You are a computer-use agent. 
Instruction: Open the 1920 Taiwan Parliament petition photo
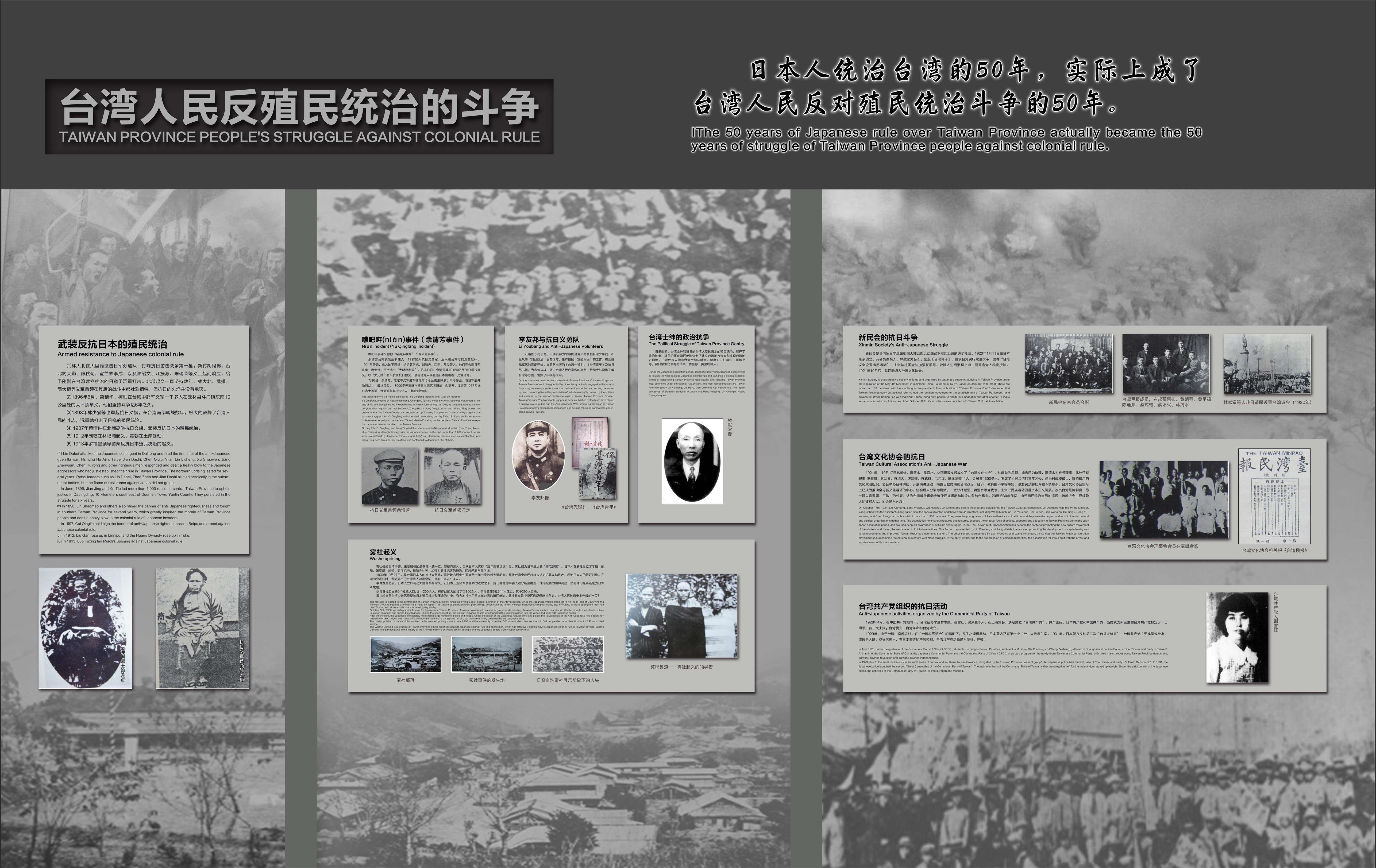[1267, 364]
